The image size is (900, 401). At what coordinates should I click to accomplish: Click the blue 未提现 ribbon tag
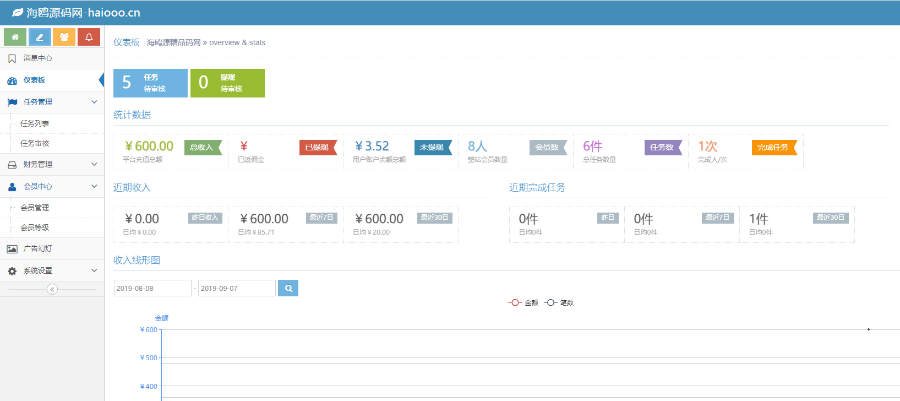(433, 147)
